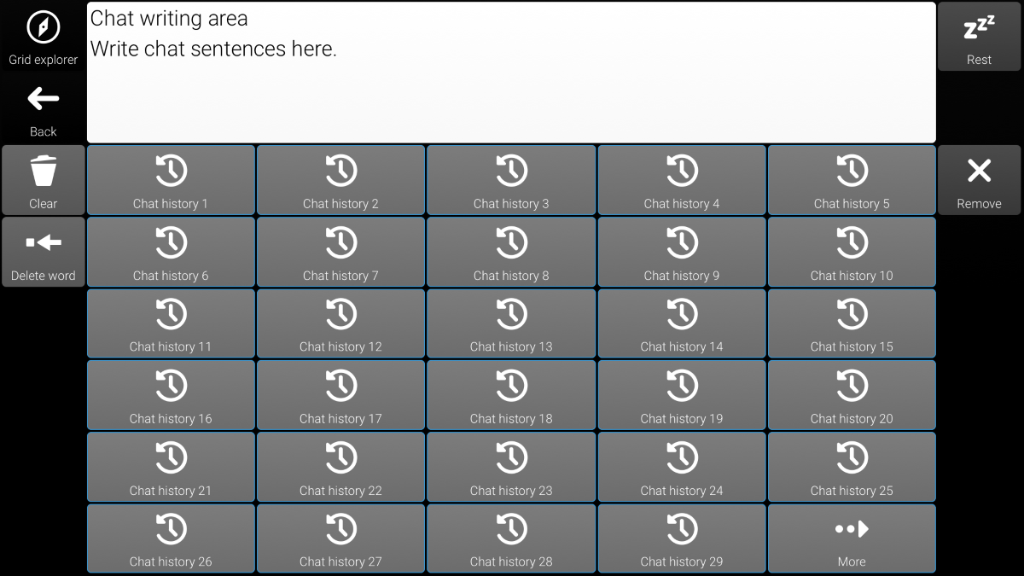Click the Chat history 25 clock icon
Screen dimensions: 1024x576
tap(851, 457)
